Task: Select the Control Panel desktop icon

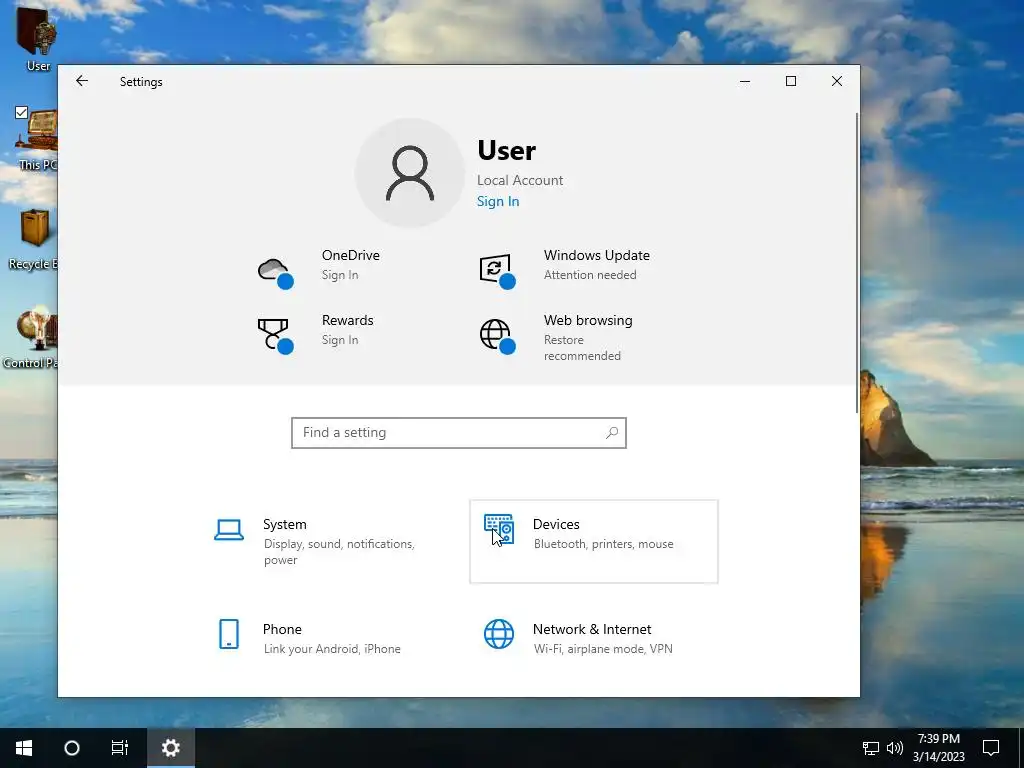Action: point(31,338)
